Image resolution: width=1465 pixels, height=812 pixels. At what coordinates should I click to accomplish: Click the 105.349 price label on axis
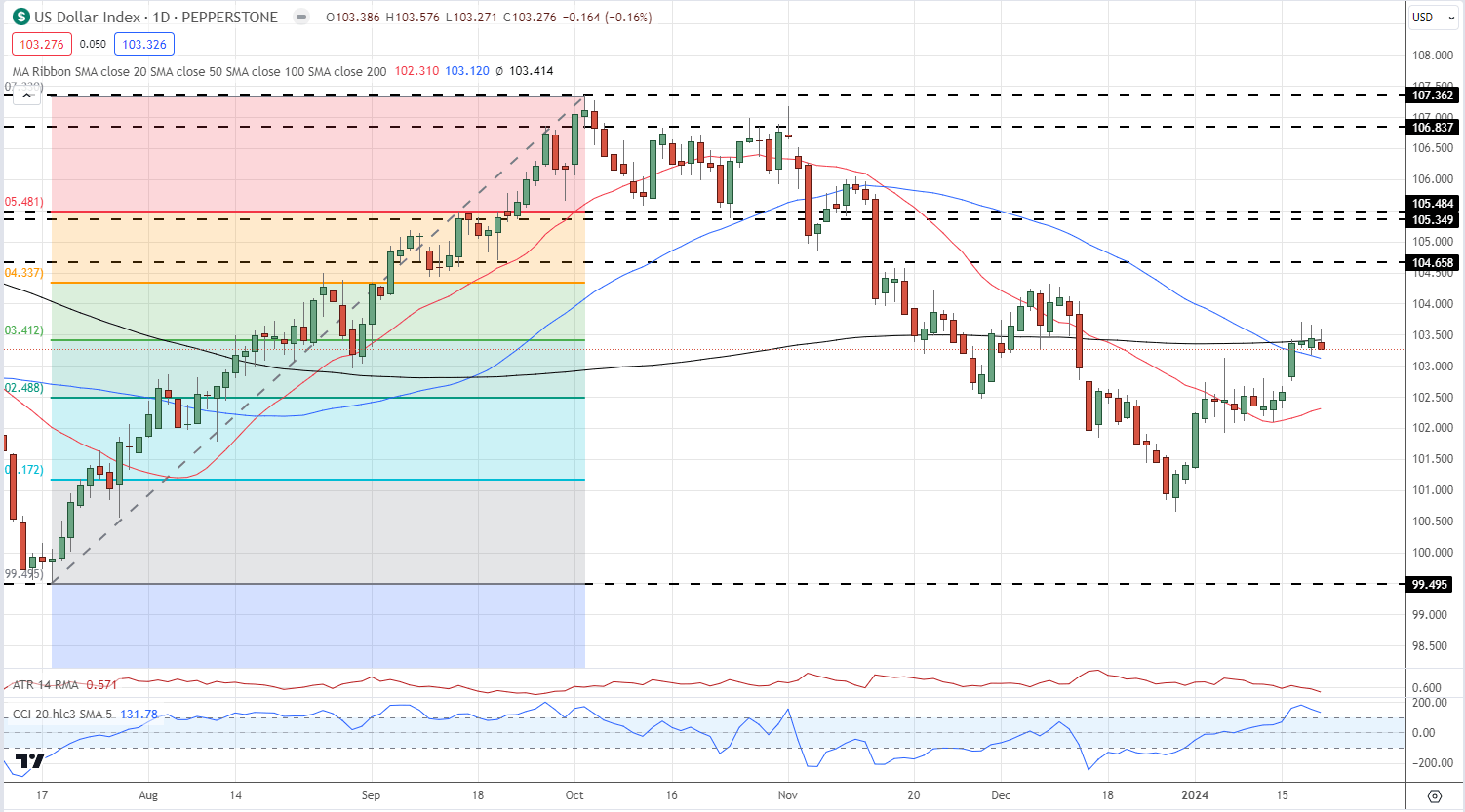pos(1433,219)
